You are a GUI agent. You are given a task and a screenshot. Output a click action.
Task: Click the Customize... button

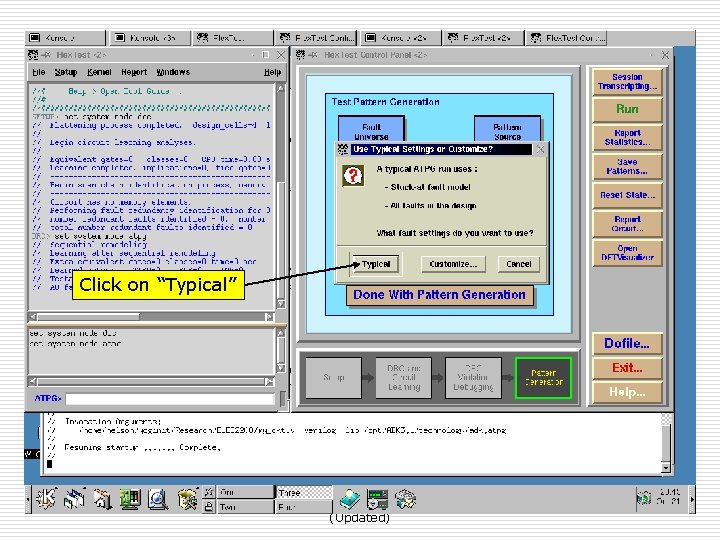[453, 264]
